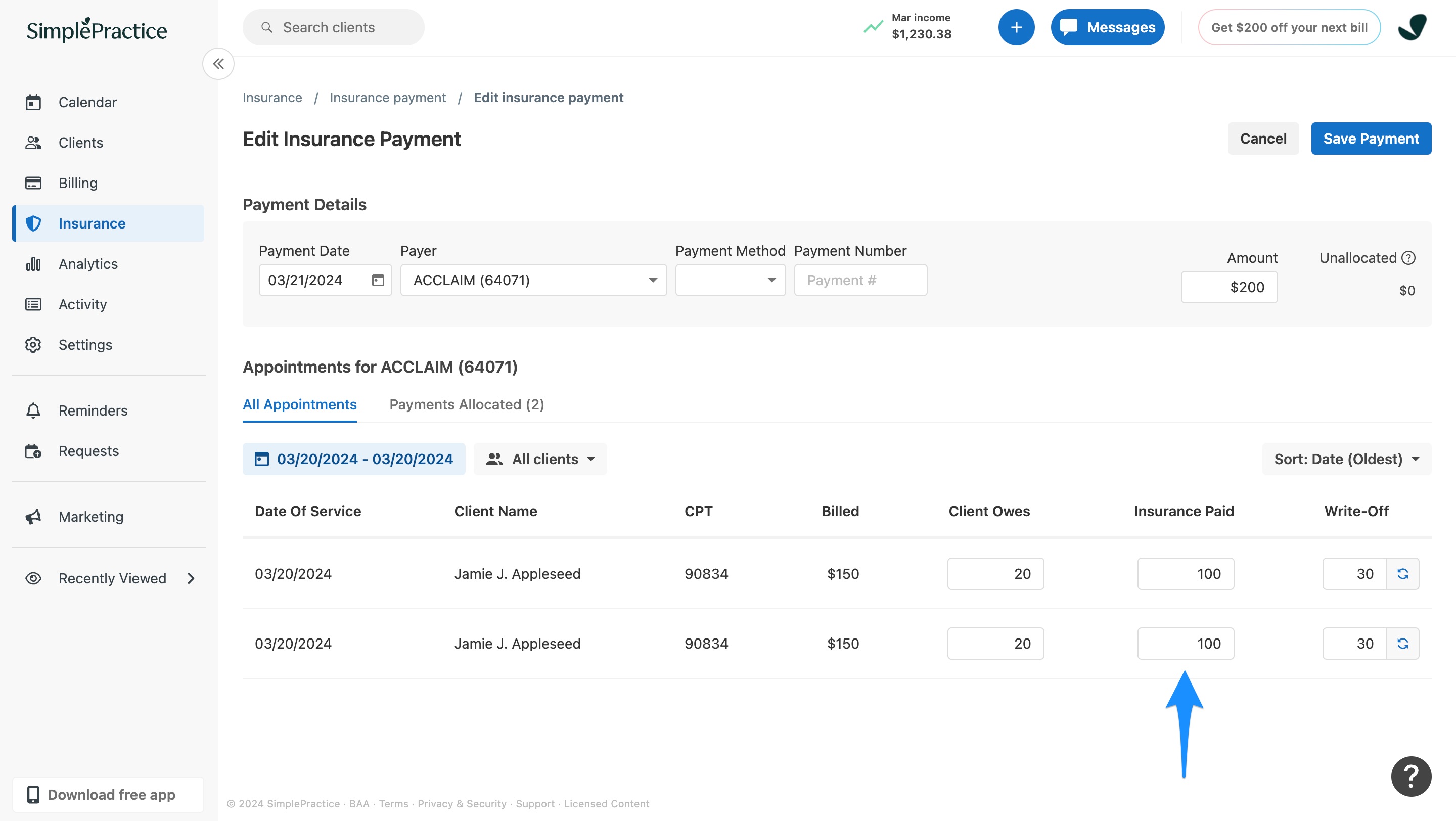
Task: Follow the Insurance breadcrumb link
Action: point(272,97)
